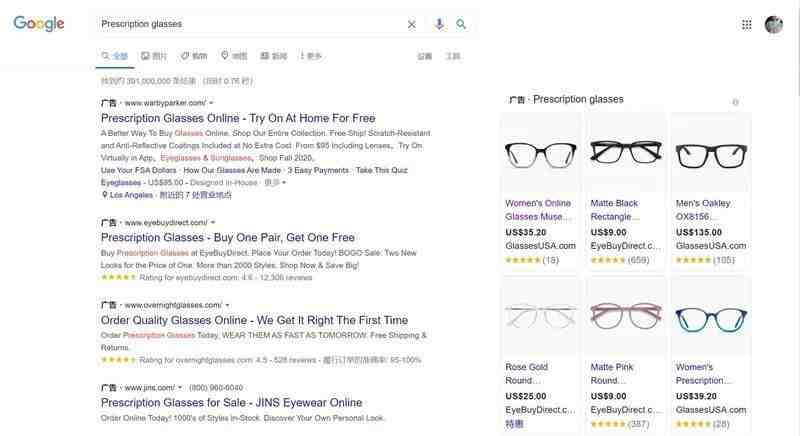Click the Men's Oakley OX8156 glasses thumbnail
The height and width of the screenshot is (436, 800).
click(x=711, y=154)
